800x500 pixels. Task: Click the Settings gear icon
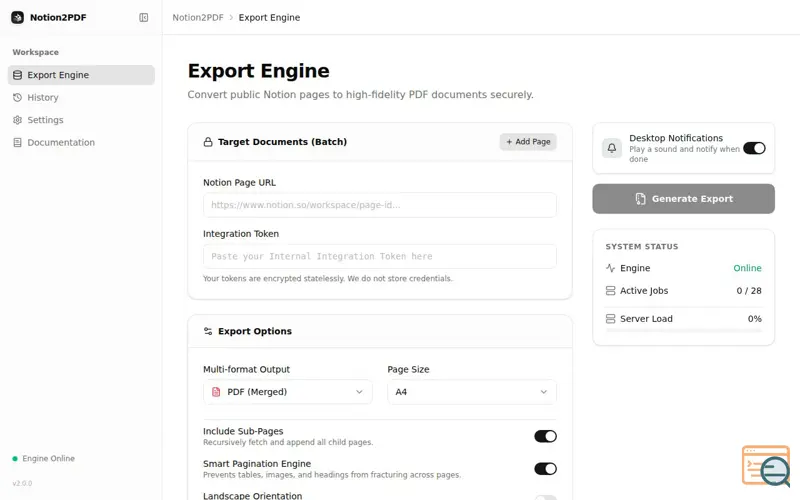click(17, 120)
